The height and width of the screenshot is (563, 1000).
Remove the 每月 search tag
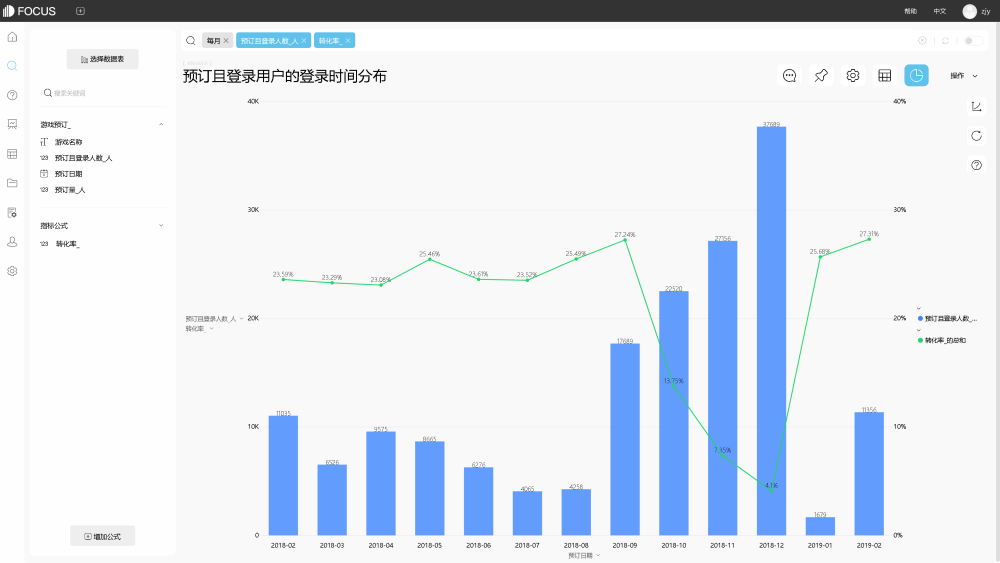tap(226, 41)
